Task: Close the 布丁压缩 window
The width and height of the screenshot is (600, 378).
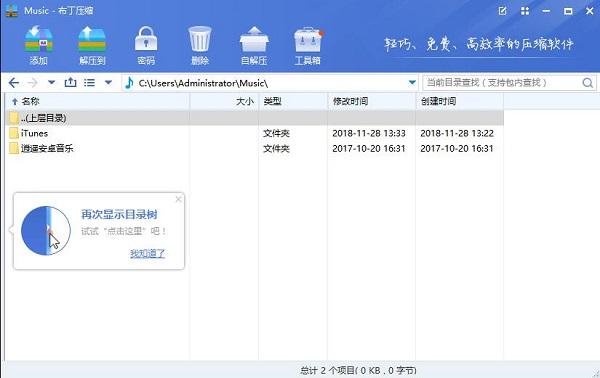Action: pyautogui.click(x=590, y=11)
